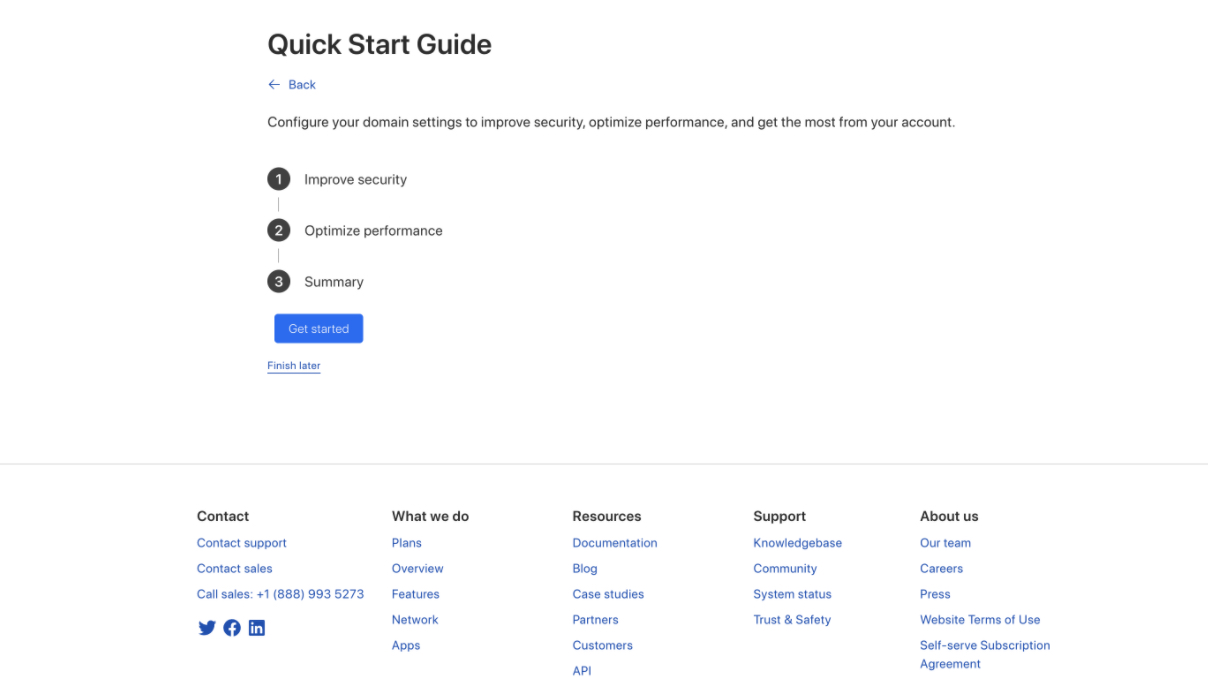This screenshot has width=1208, height=677.
Task: Select step 2 circle Optimize performance
Action: pyautogui.click(x=278, y=231)
